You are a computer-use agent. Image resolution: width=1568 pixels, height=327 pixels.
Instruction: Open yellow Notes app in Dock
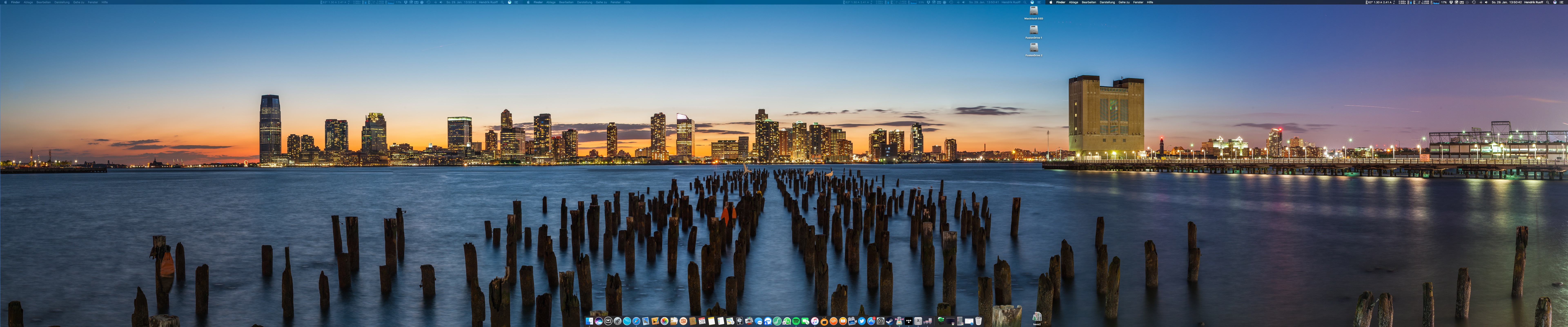(x=712, y=321)
